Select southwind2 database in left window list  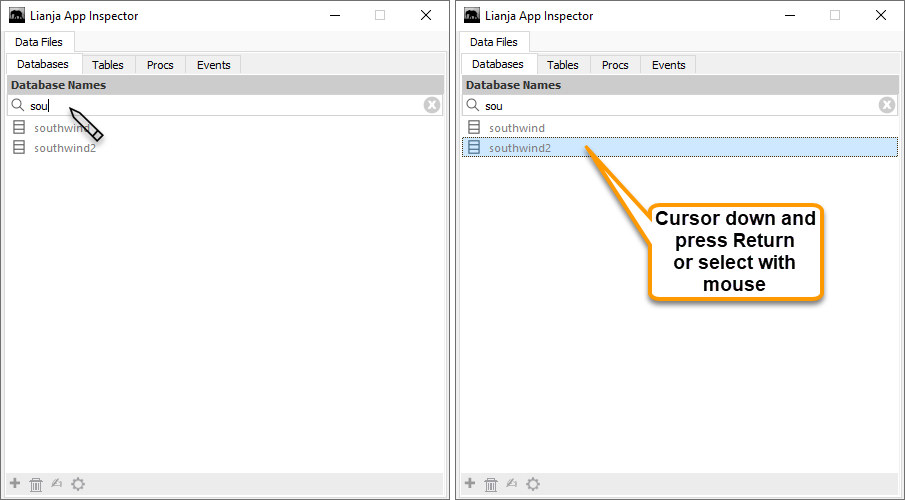pos(64,148)
